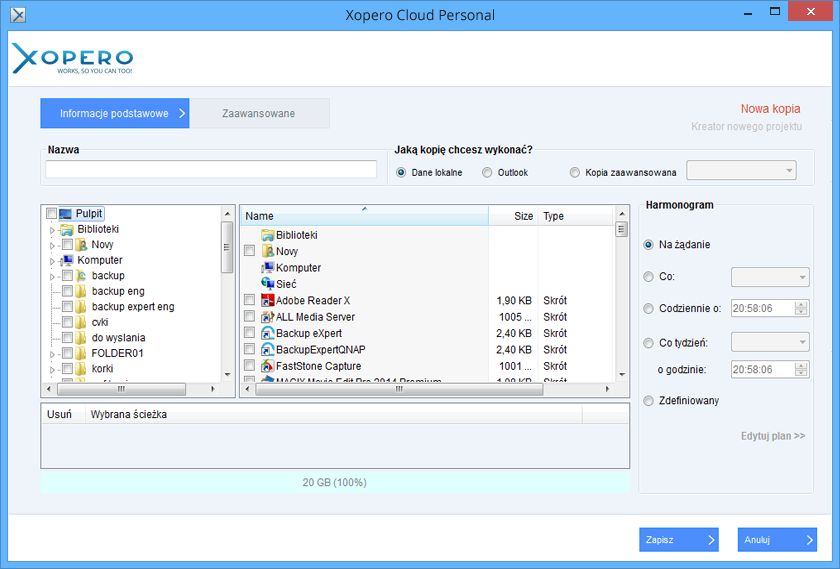The width and height of the screenshot is (840, 569).
Task: Select the Outlook radio button
Action: coord(487,173)
